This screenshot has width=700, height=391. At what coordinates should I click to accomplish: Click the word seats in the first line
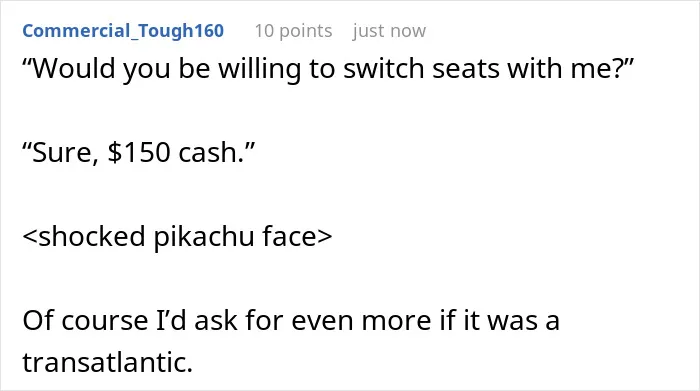tap(466, 69)
